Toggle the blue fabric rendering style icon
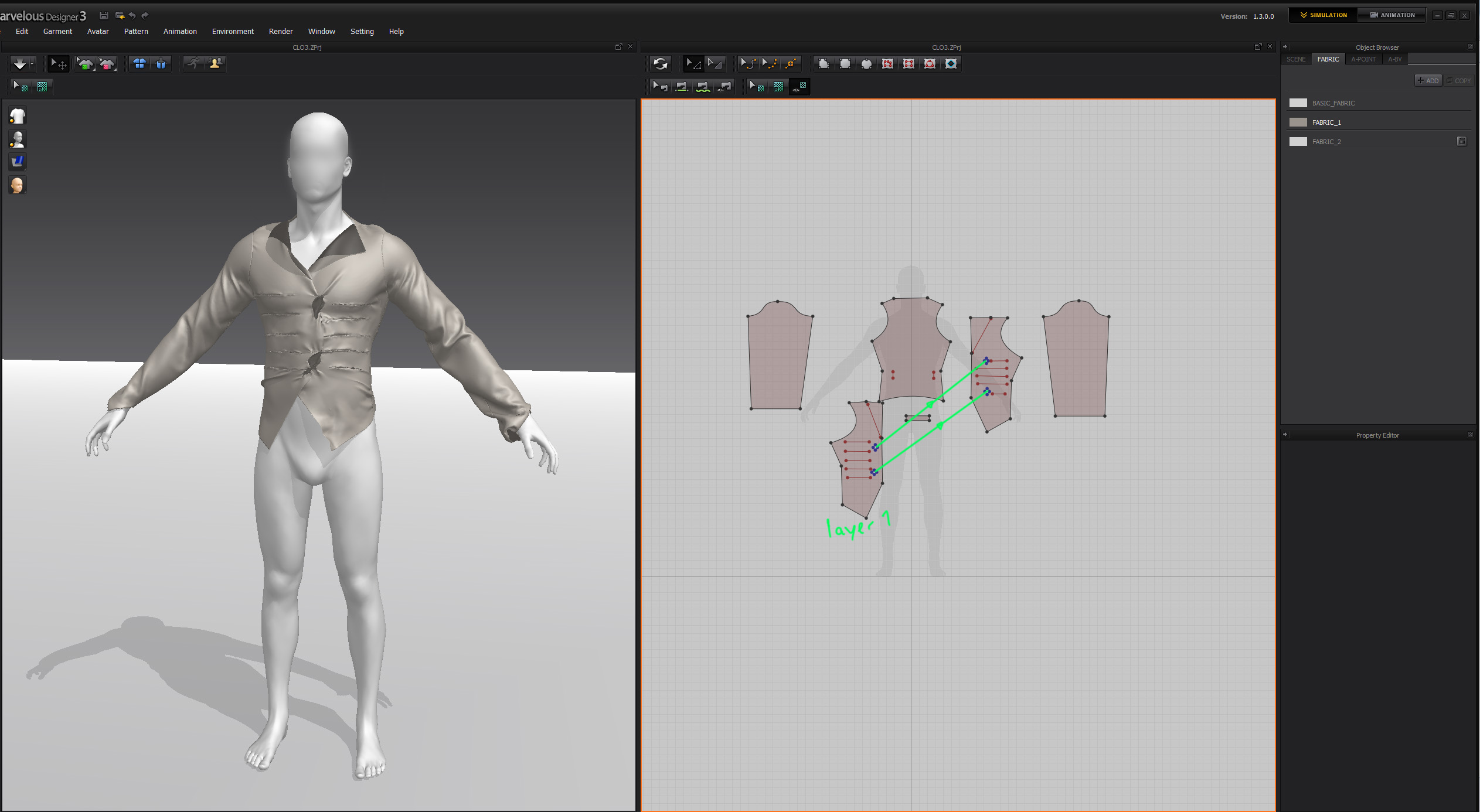This screenshot has height=812, width=1480. [x=18, y=162]
